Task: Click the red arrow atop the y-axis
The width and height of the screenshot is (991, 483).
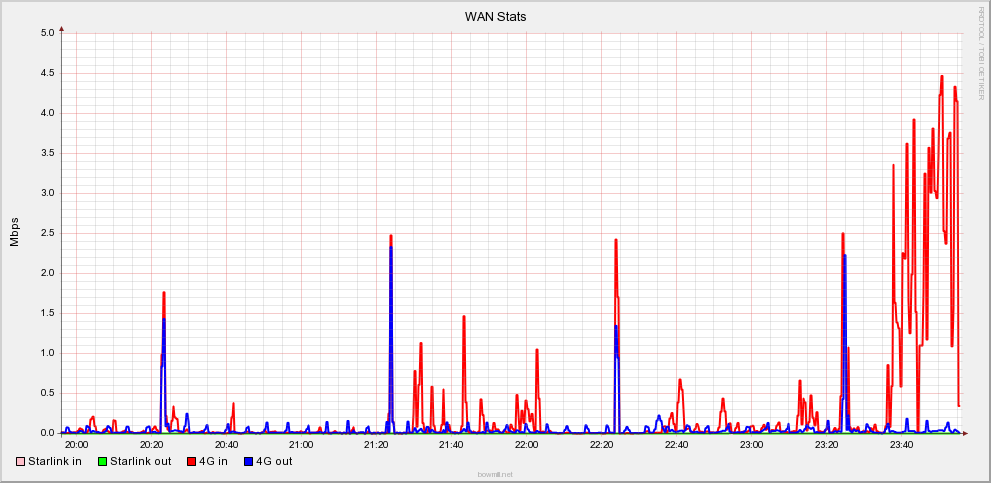Action: [x=61, y=28]
